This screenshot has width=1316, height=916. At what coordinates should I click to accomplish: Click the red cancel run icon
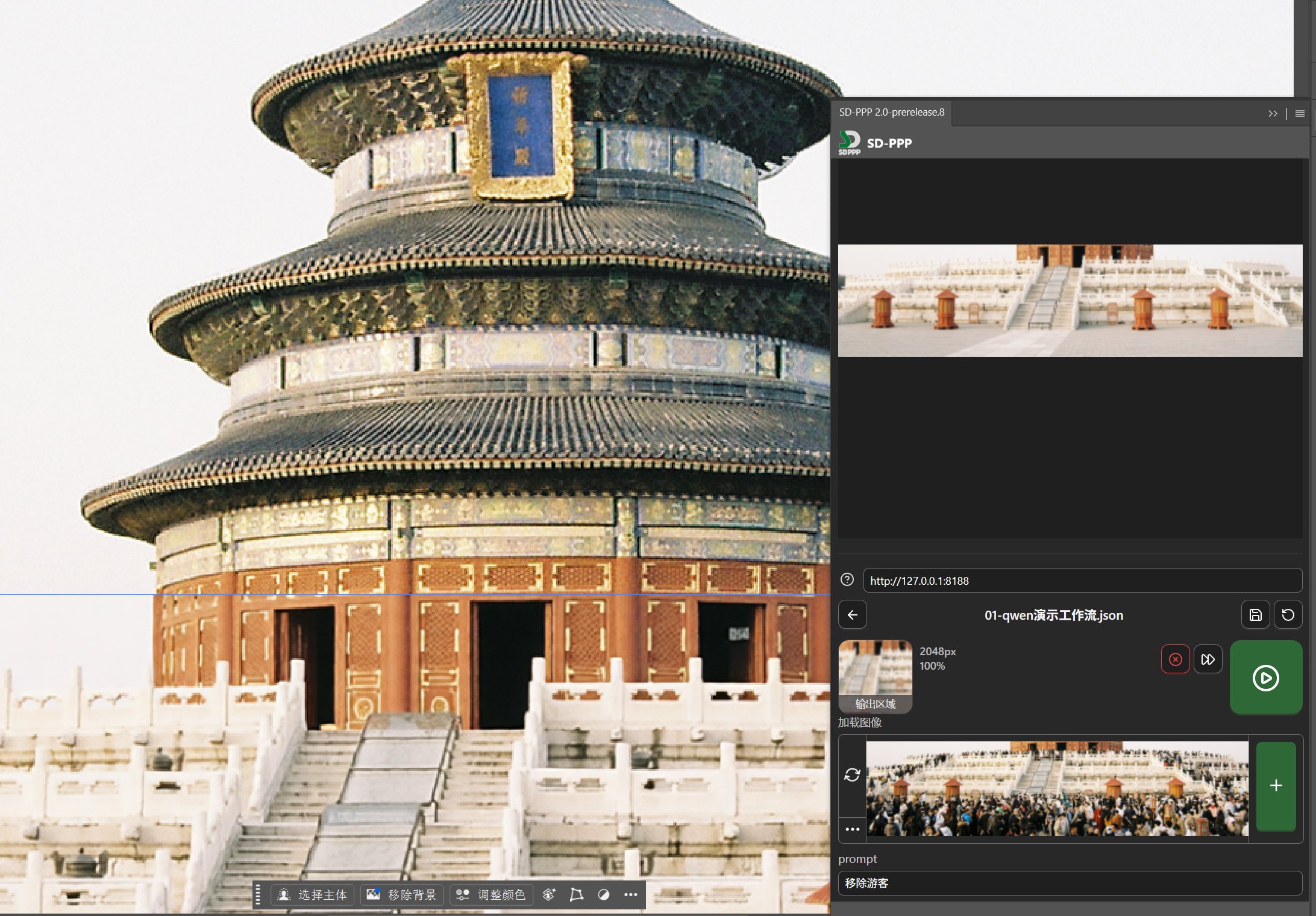[1175, 659]
